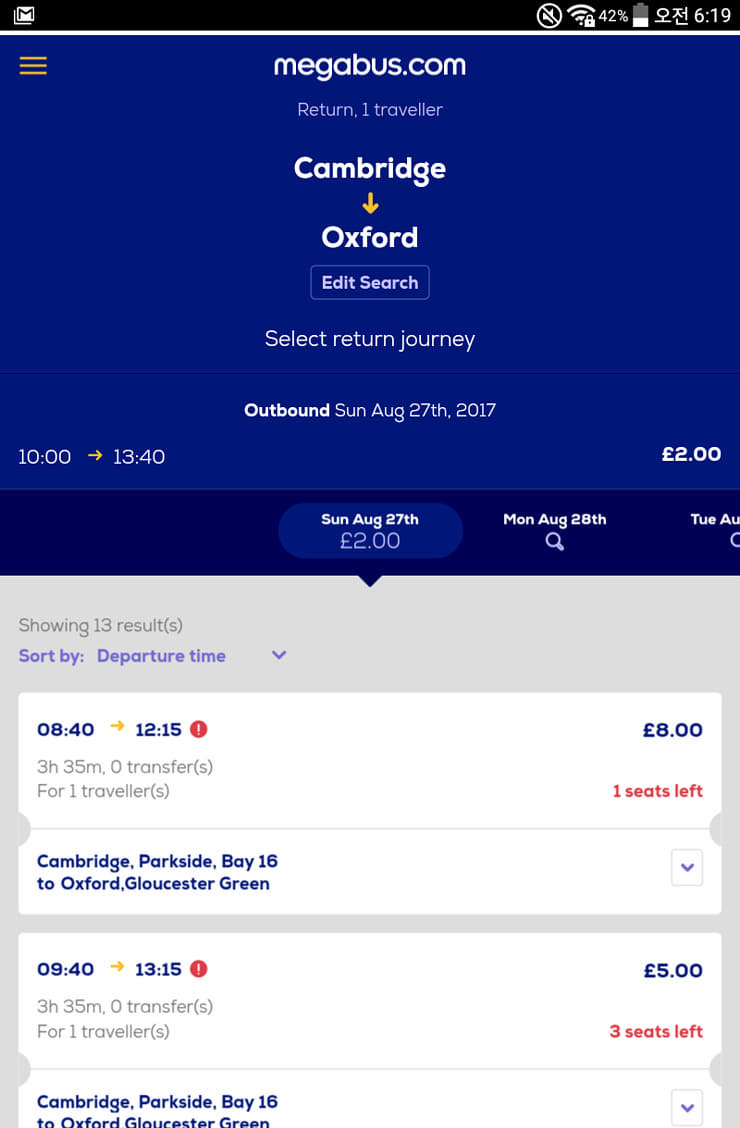Open the hamburger menu
The height and width of the screenshot is (1128, 740).
click(33, 66)
